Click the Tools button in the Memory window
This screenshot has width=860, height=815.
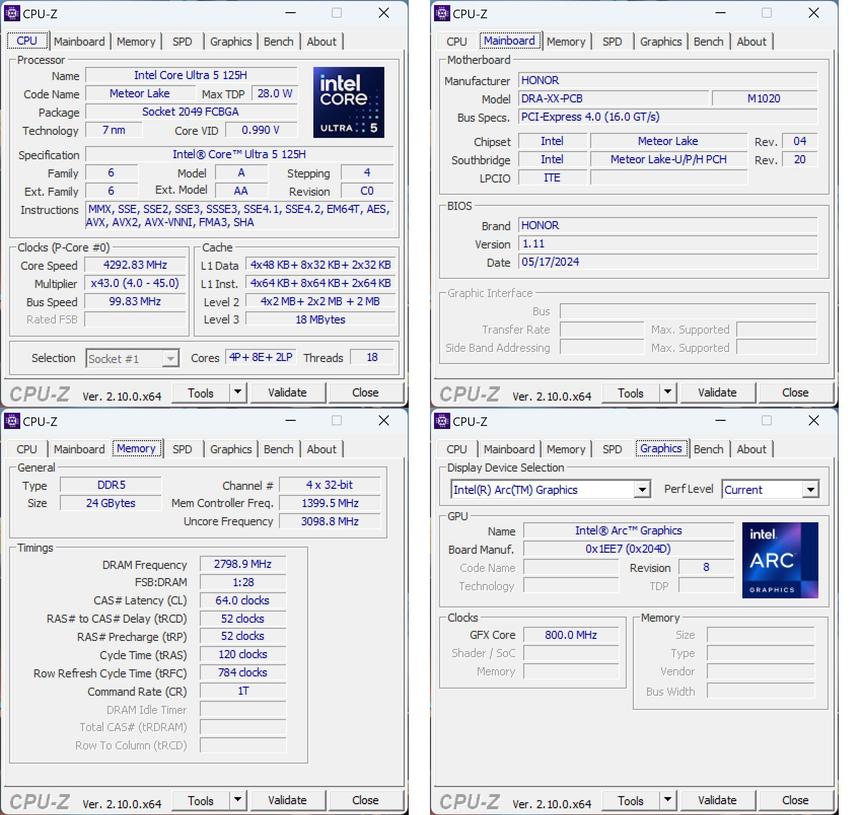200,800
